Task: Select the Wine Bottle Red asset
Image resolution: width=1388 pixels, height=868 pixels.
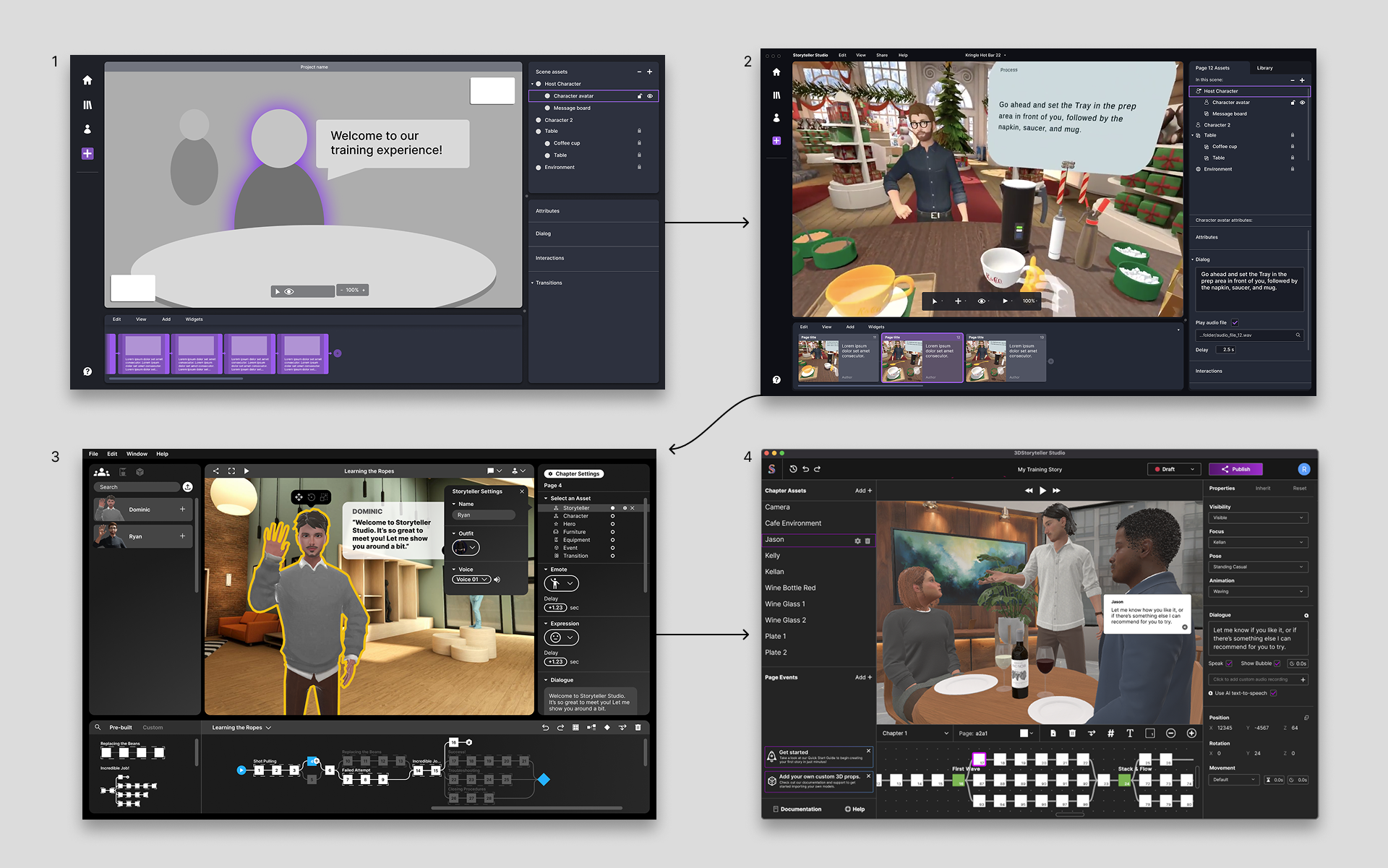Action: (790, 588)
